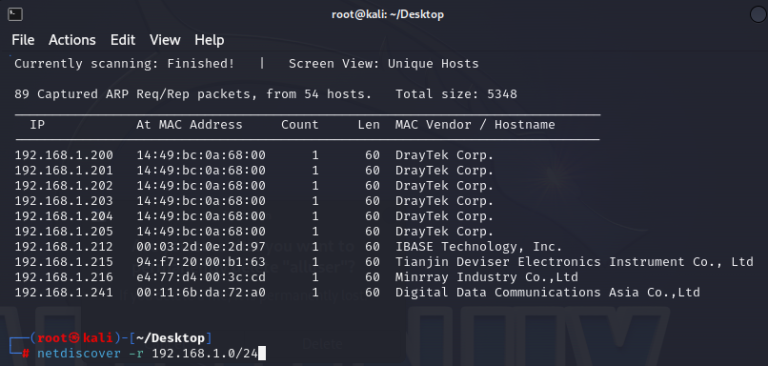This screenshot has width=768, height=366.
Task: Click MAC Vendor / Hostname column header
Action: (x=475, y=124)
